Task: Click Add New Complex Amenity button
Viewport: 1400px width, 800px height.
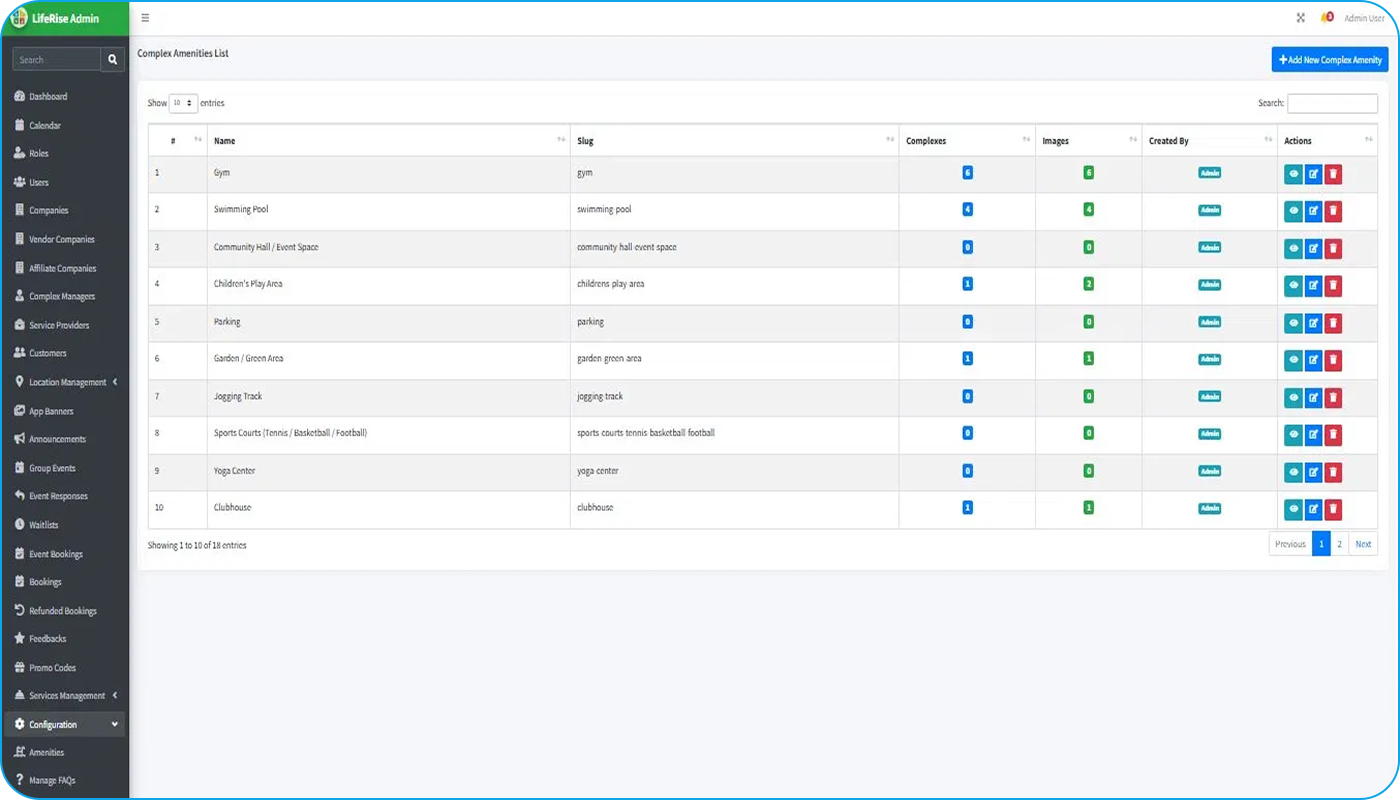Action: [1330, 60]
